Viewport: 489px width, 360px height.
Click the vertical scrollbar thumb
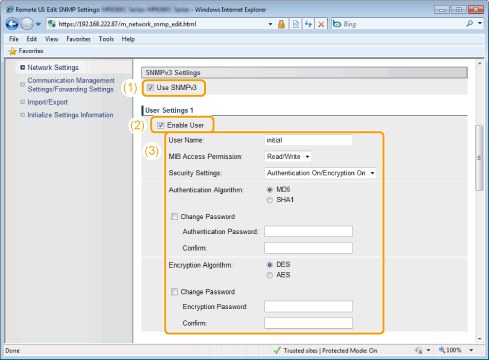click(x=479, y=158)
